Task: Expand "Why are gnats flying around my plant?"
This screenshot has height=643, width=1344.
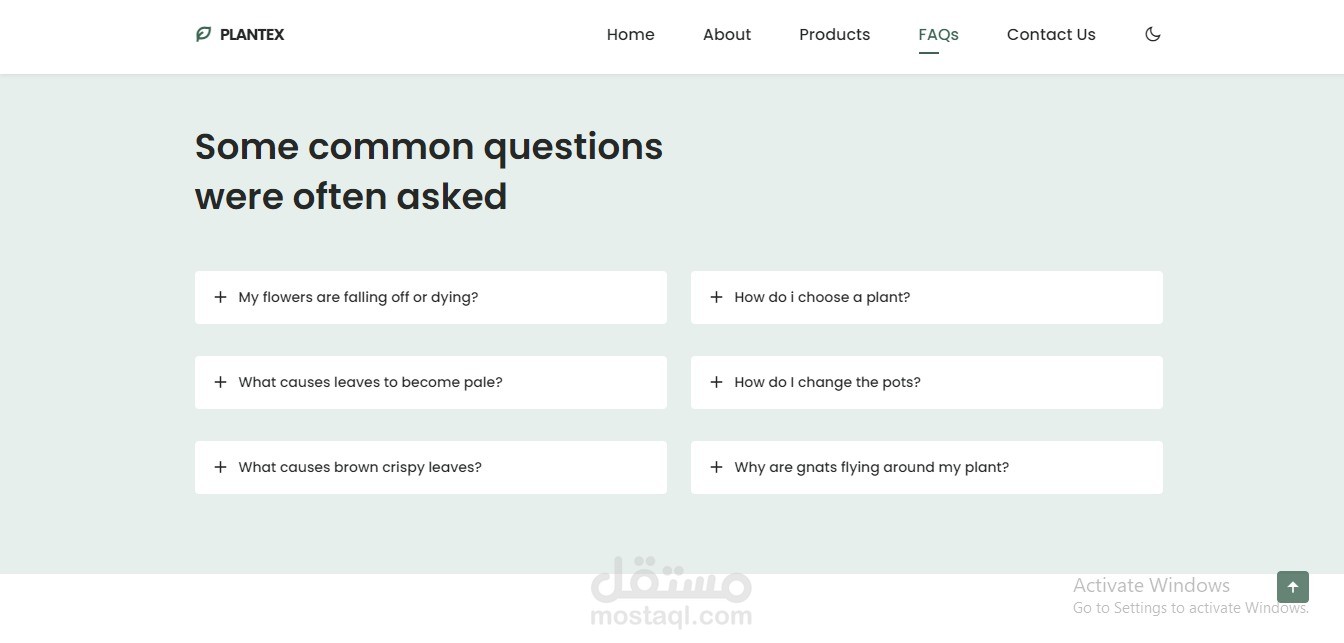Action: point(871,467)
